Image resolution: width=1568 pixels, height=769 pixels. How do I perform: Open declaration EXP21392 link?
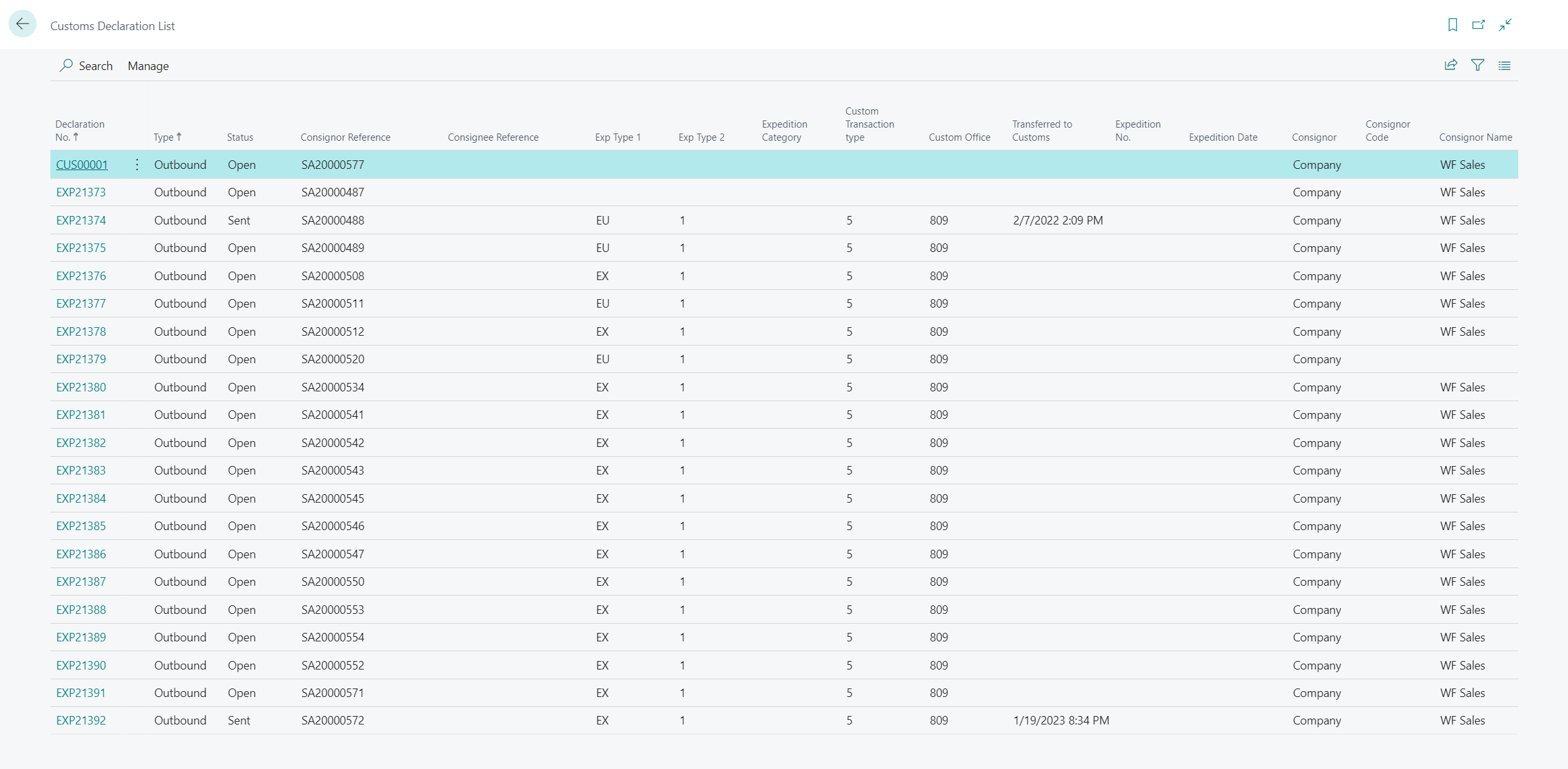[x=80, y=721]
